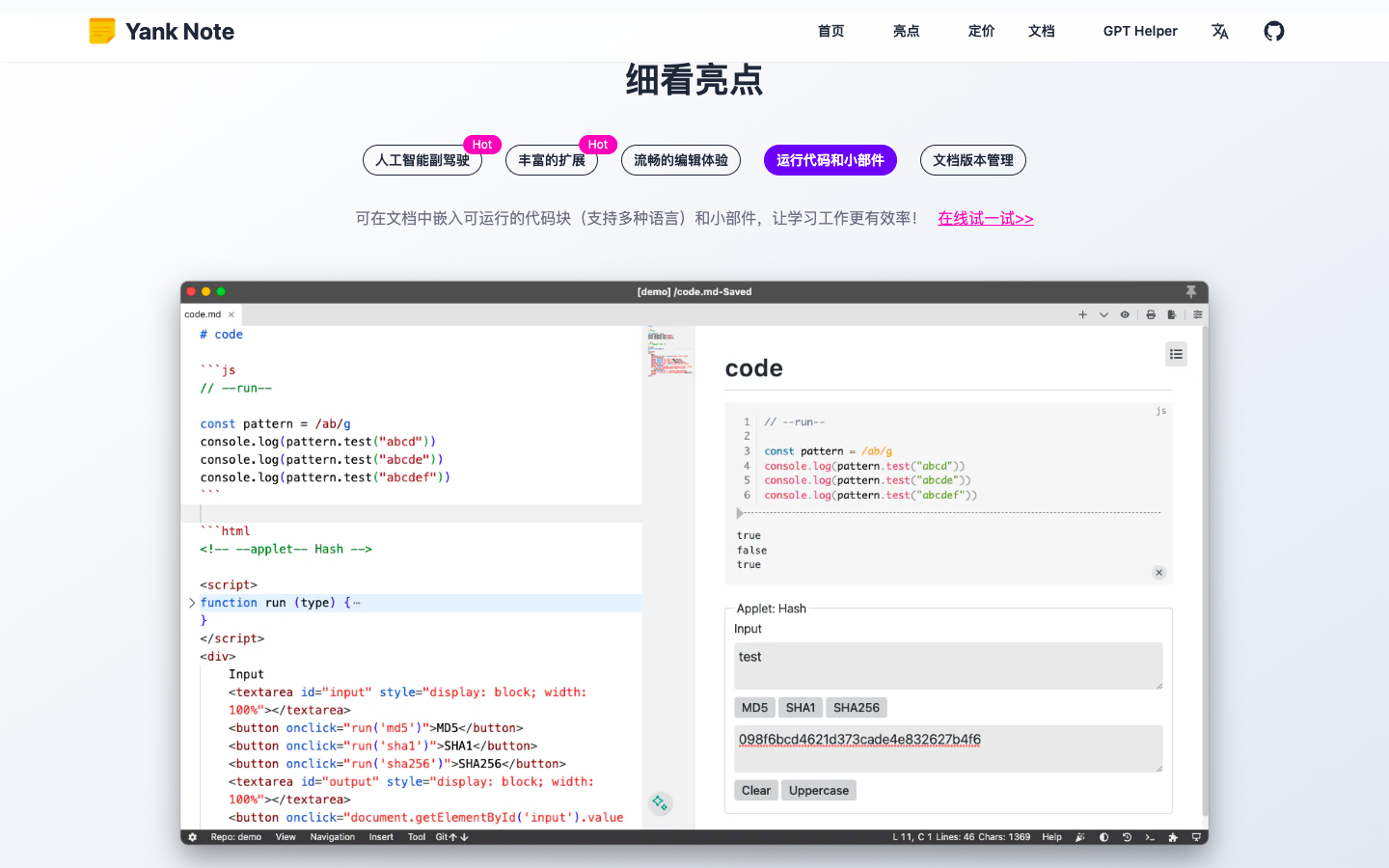The height and width of the screenshot is (868, 1389).
Task: Select the 文档版本管理 feature tab
Action: [x=973, y=160]
